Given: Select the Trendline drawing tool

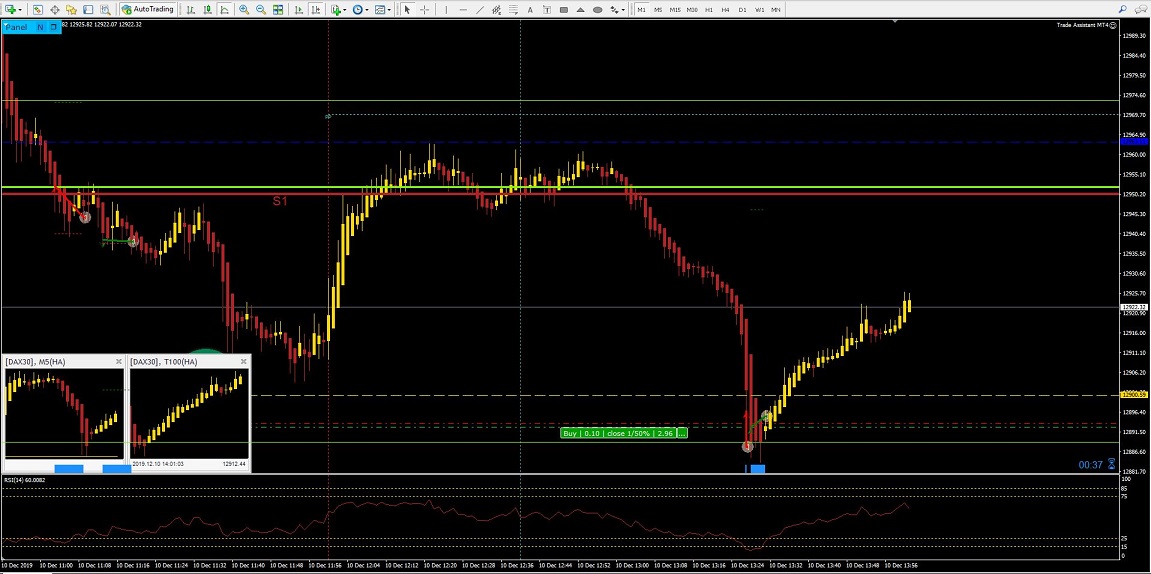Looking at the screenshot, I should [480, 10].
